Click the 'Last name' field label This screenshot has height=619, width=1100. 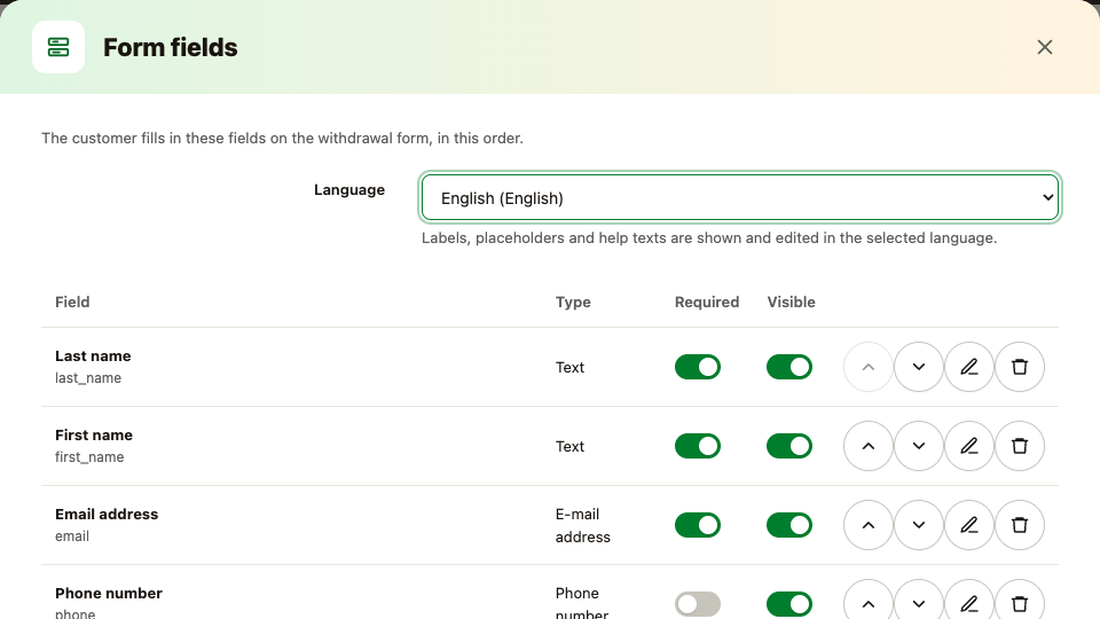93,356
